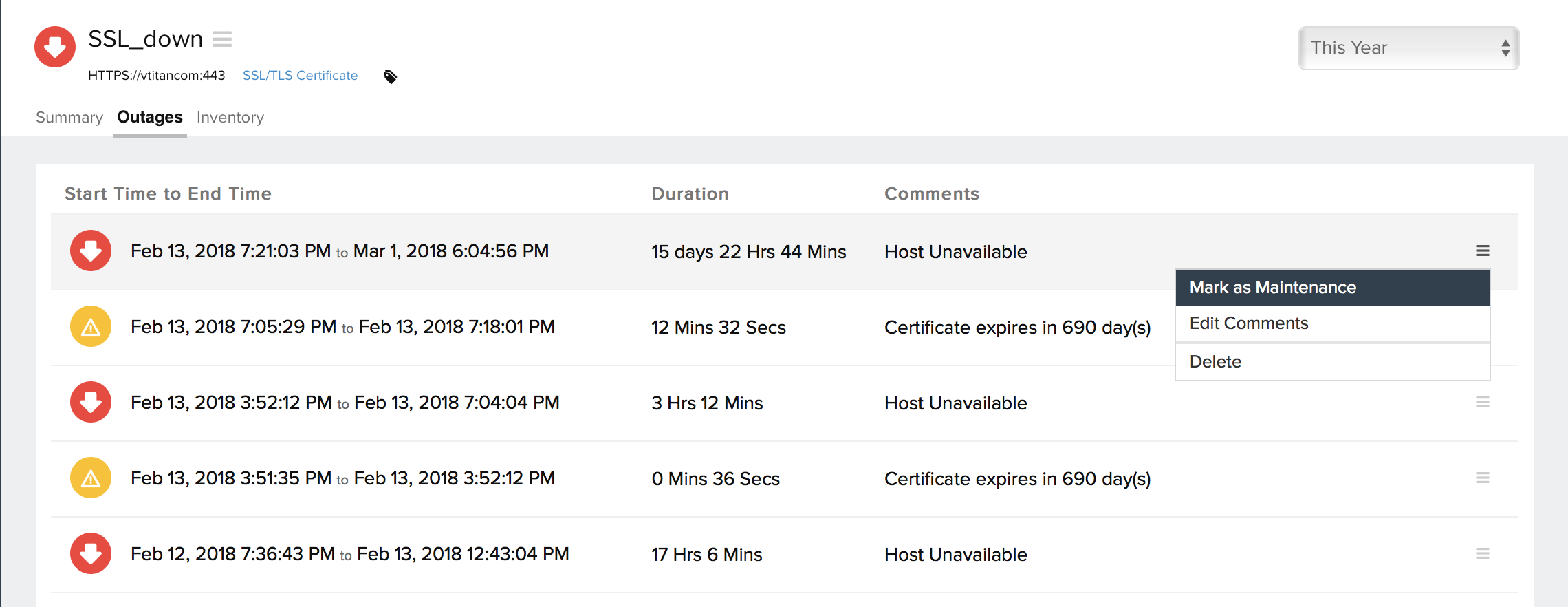1568x607 pixels.
Task: Open row menu for 3 Hrs 12 Mins outage
Action: click(x=1482, y=403)
